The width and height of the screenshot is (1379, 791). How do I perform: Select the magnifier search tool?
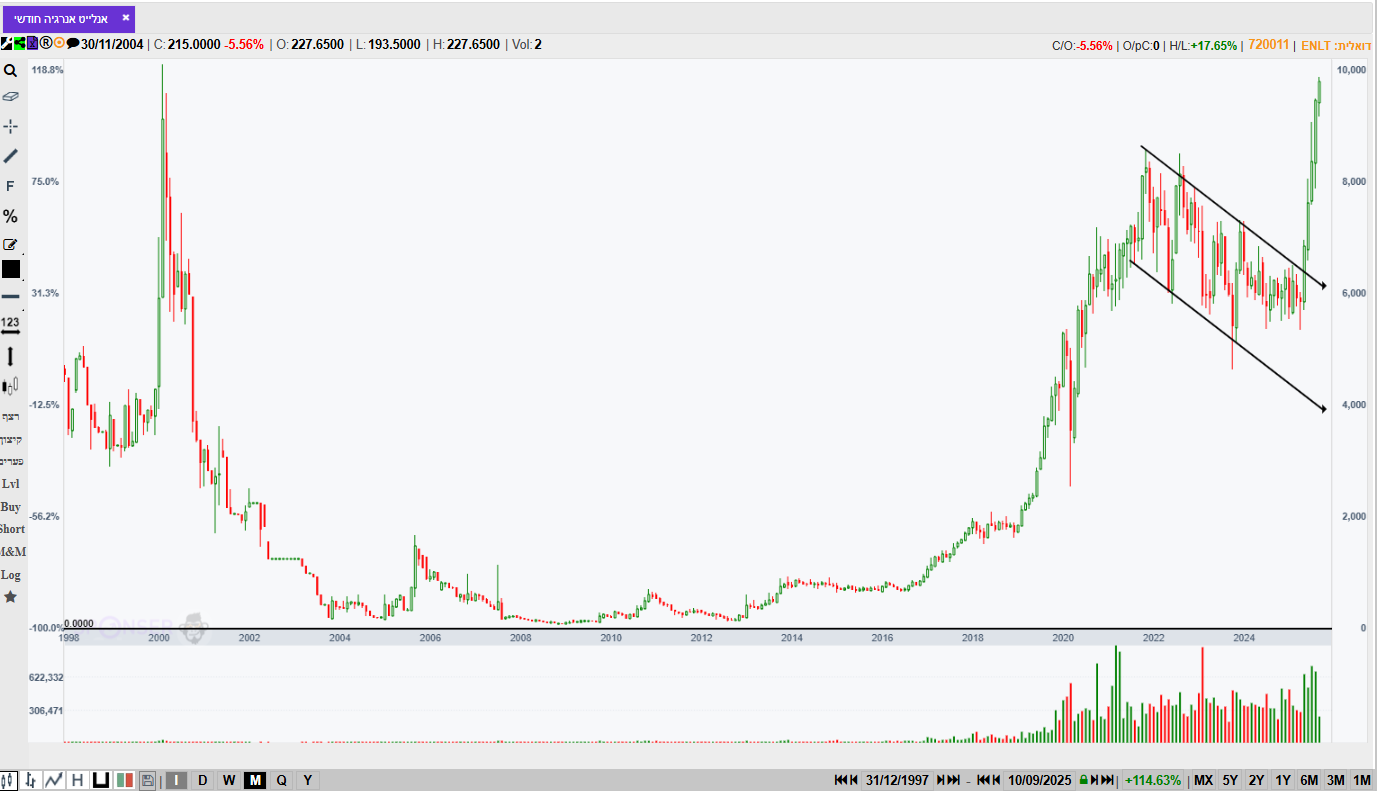pyautogui.click(x=10, y=71)
